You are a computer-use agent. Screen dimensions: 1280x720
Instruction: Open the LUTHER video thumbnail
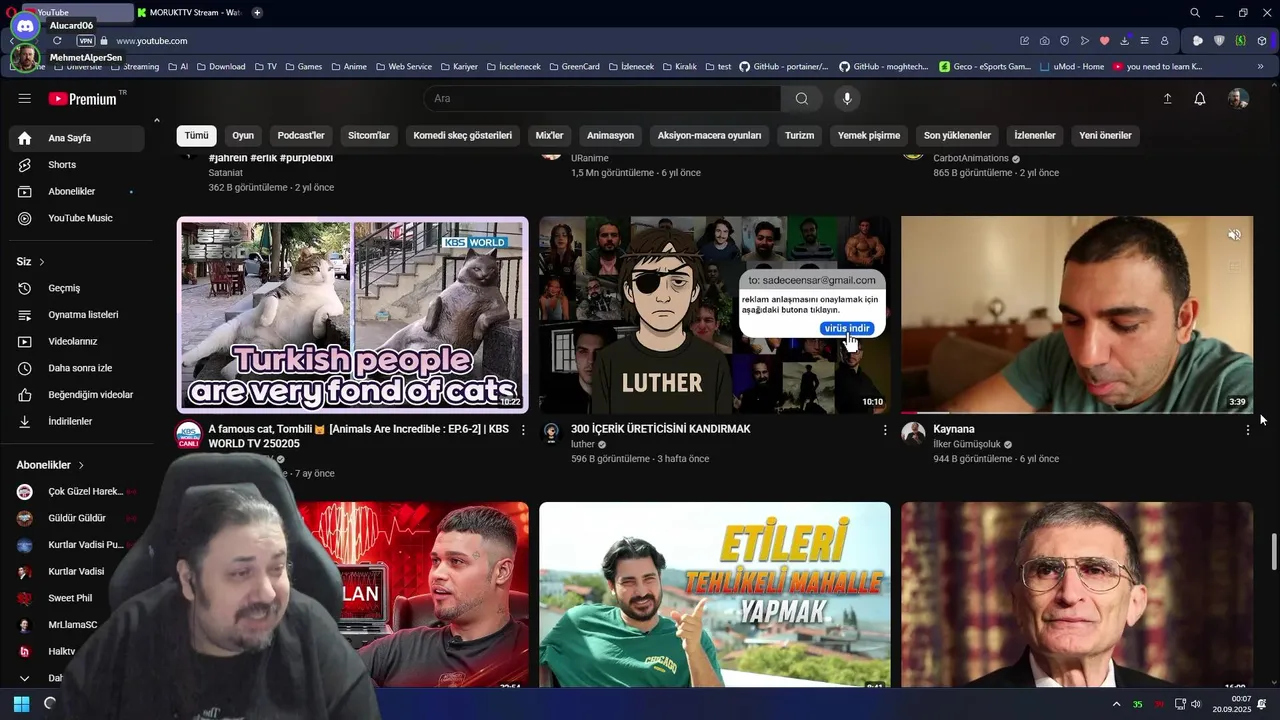click(714, 314)
